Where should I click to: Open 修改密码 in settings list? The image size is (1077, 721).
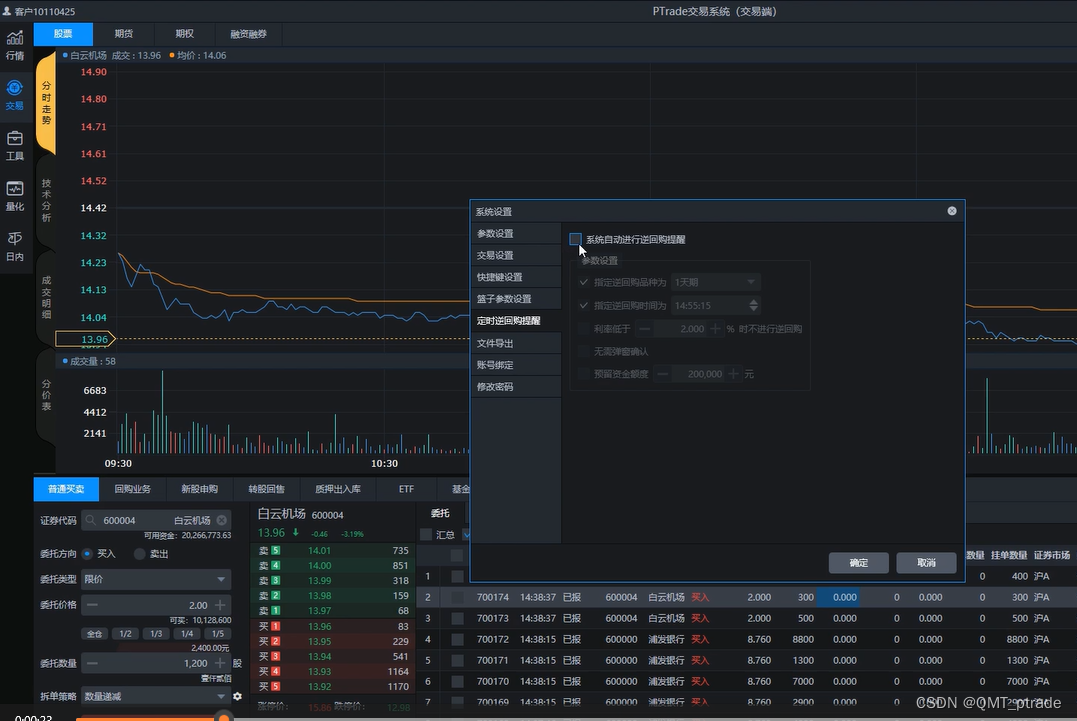[x=516, y=387]
